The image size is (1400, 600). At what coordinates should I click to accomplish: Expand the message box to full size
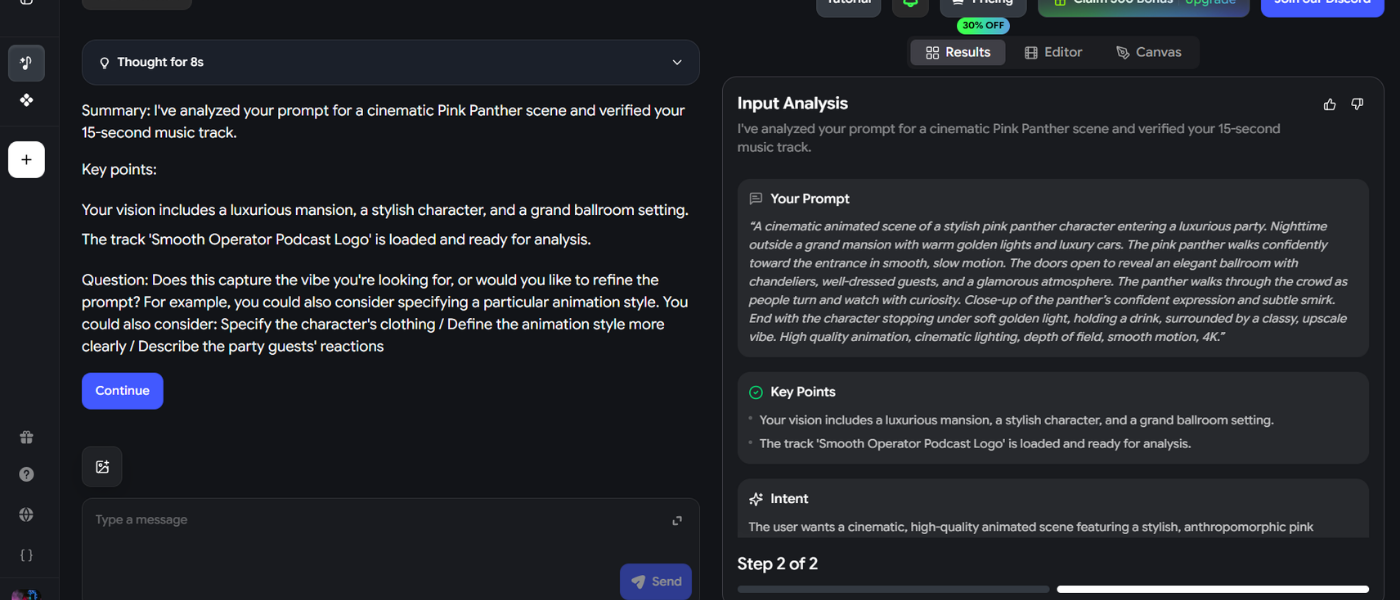click(x=677, y=520)
